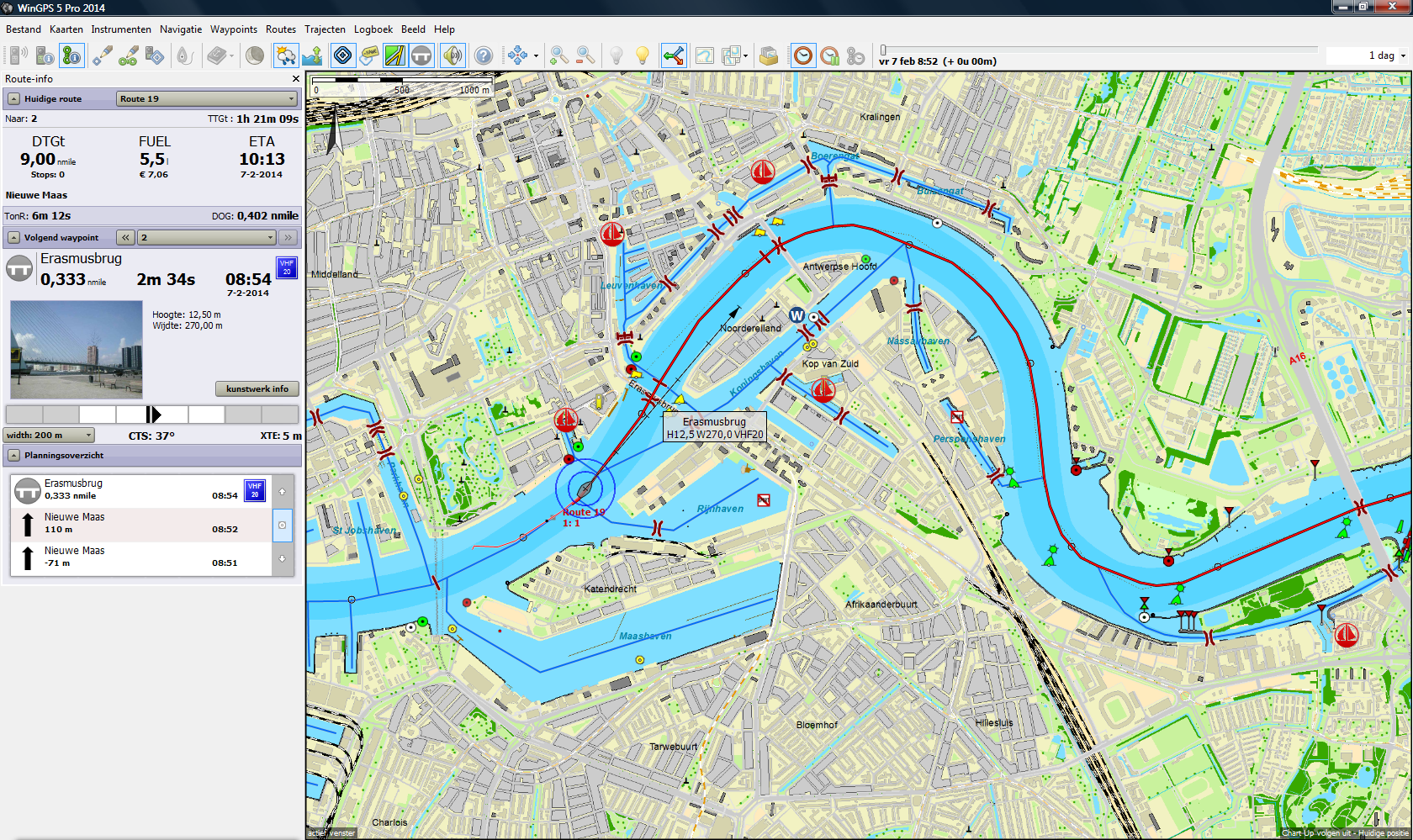The width and height of the screenshot is (1413, 840).
Task: Select Nieuwe Maas -71 m row
Action: 141,557
